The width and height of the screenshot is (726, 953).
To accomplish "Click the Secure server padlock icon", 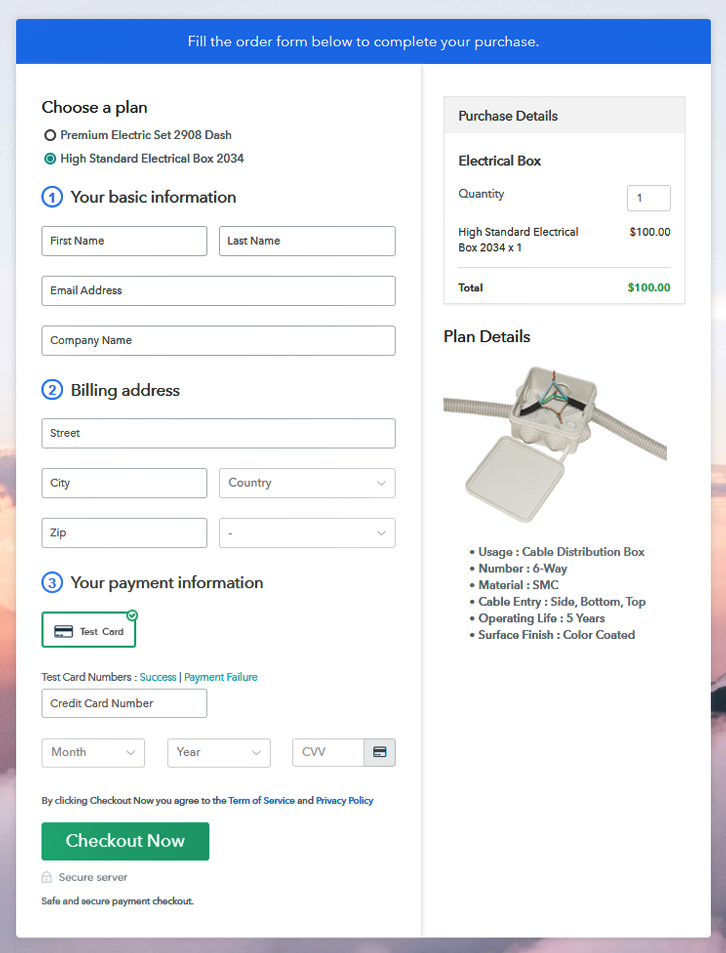I will pyautogui.click(x=47, y=877).
